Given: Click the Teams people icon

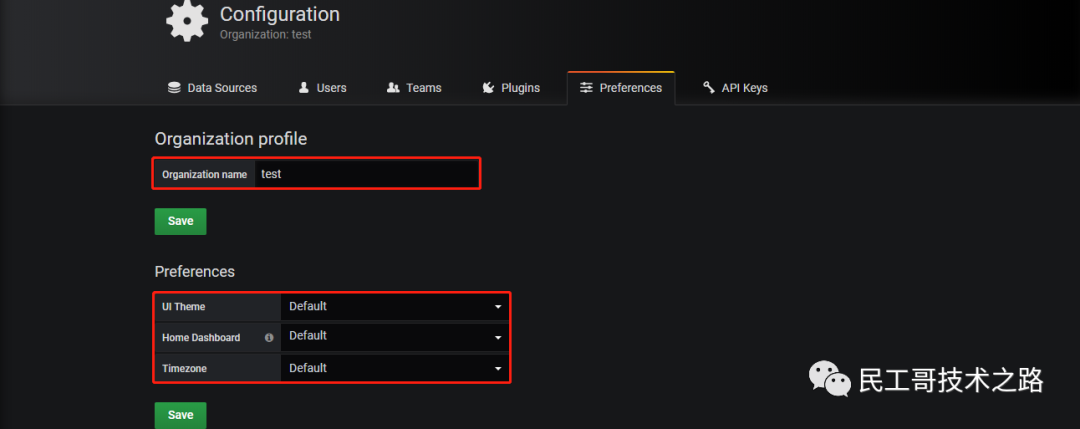Looking at the screenshot, I should 393,88.
